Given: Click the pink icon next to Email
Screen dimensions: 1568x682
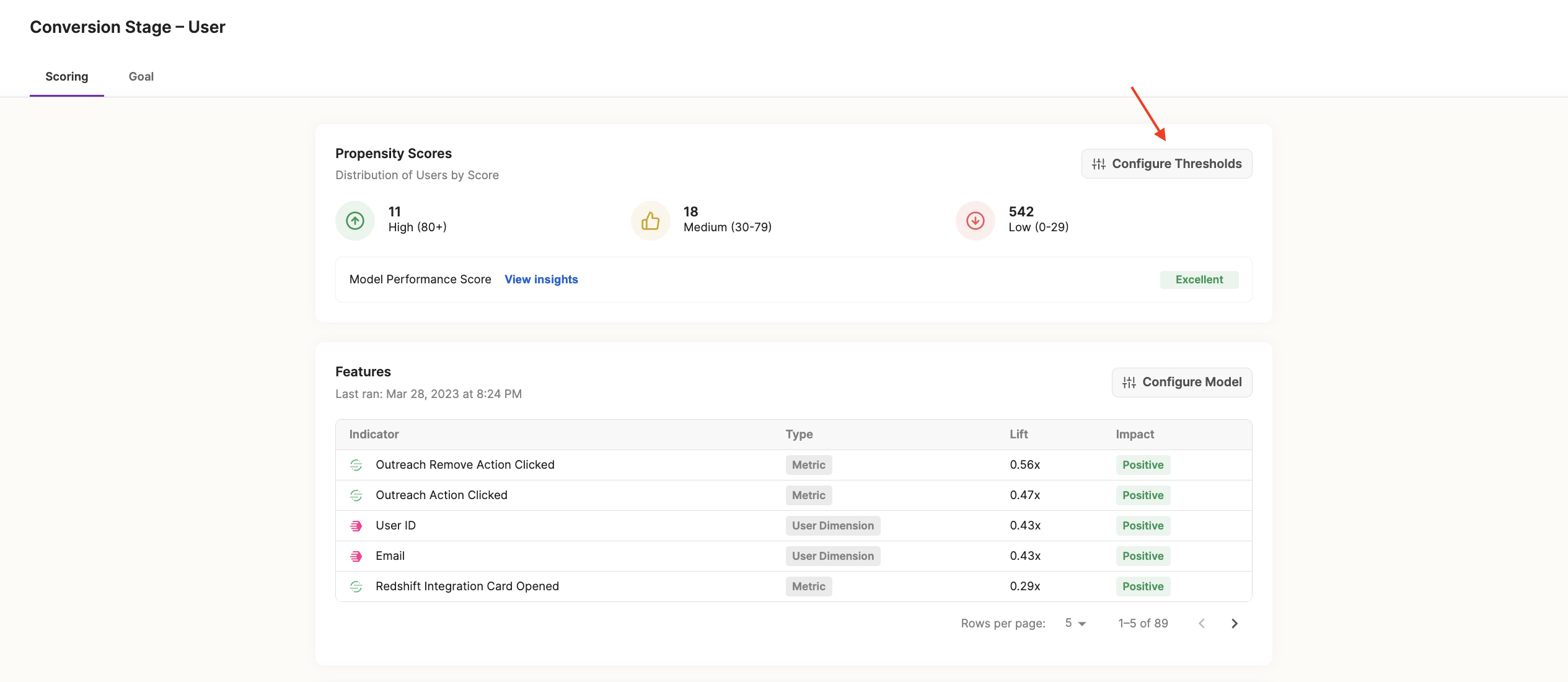Looking at the screenshot, I should click(356, 556).
